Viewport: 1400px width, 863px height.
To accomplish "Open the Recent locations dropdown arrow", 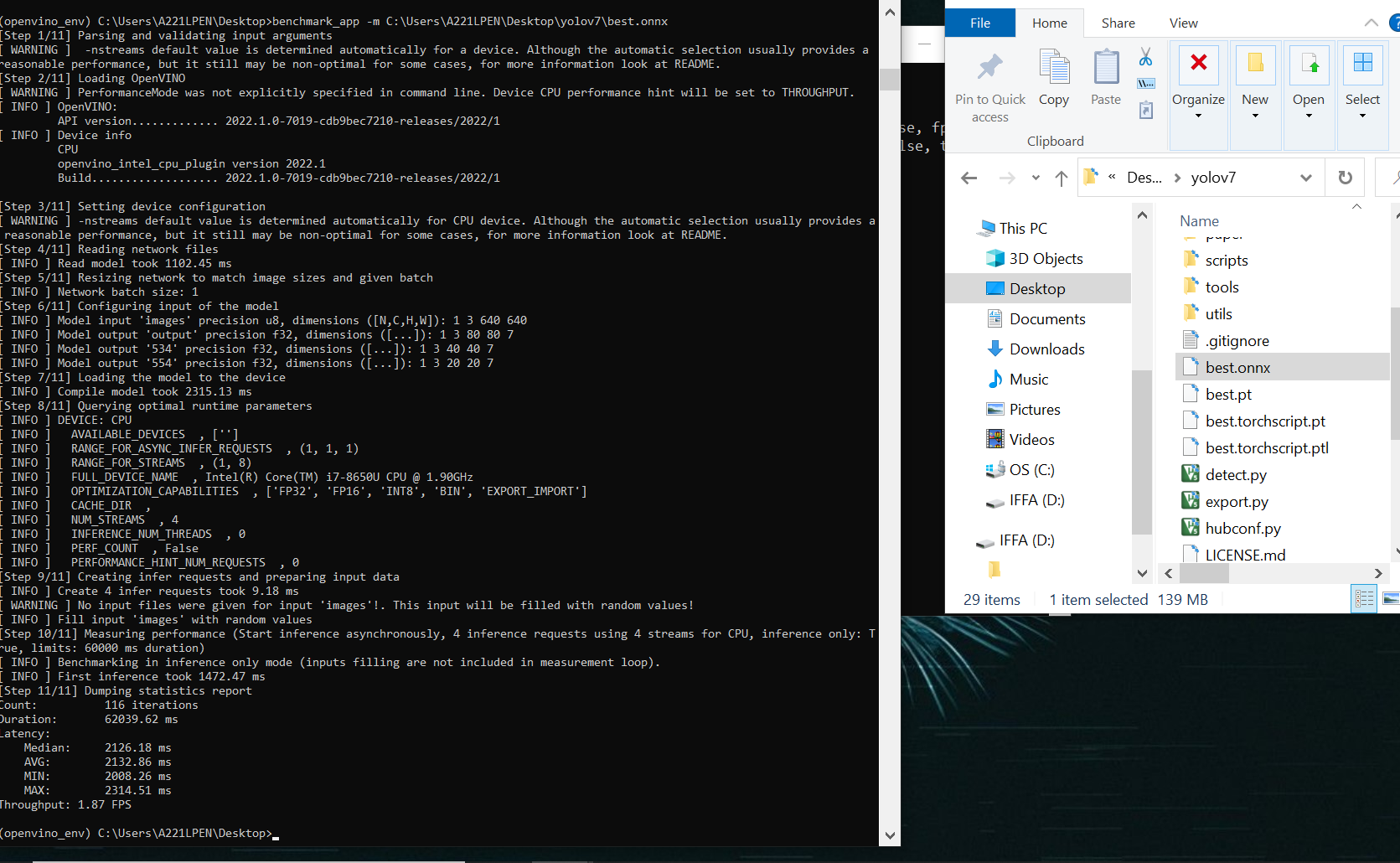I will pos(1036,178).
